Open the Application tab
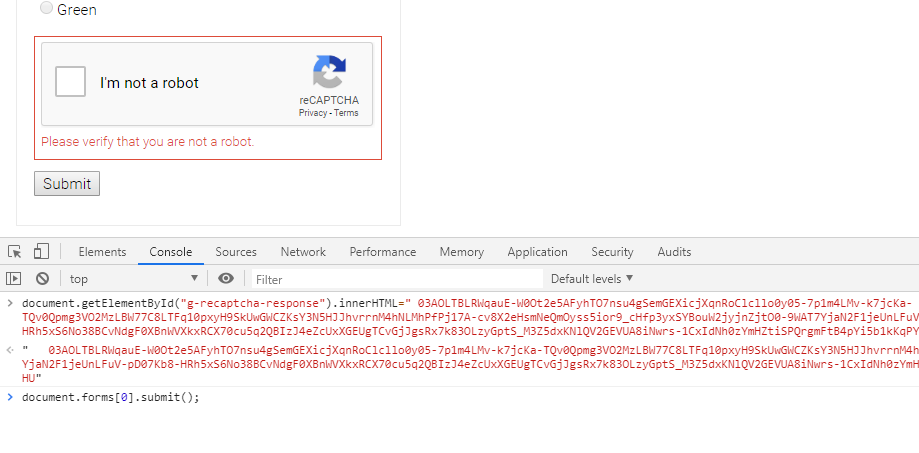This screenshot has width=919, height=453. click(537, 252)
